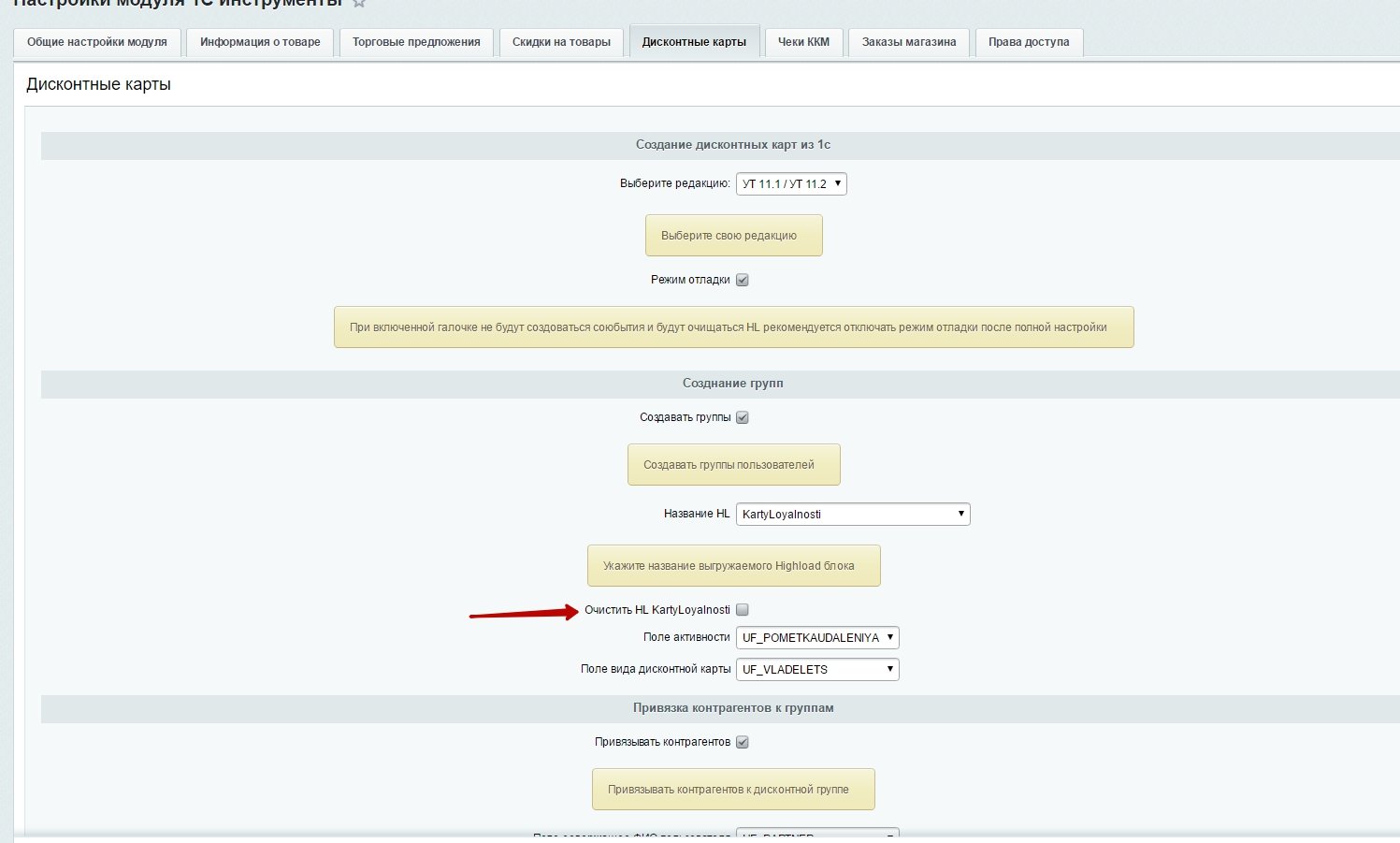Expand the Название HL dropdown
This screenshot has width=1400, height=843.
tap(853, 515)
